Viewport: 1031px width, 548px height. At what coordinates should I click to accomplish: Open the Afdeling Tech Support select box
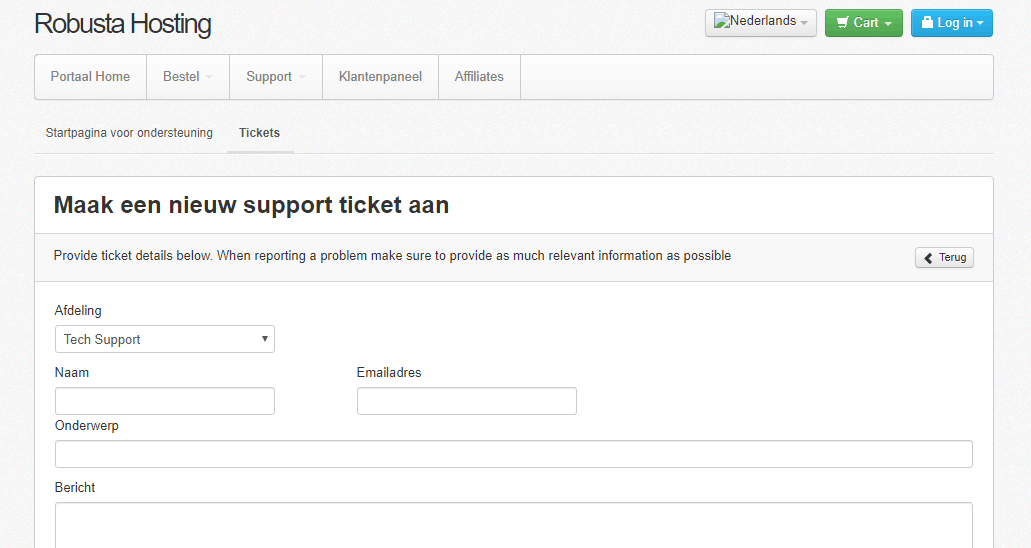coord(165,339)
